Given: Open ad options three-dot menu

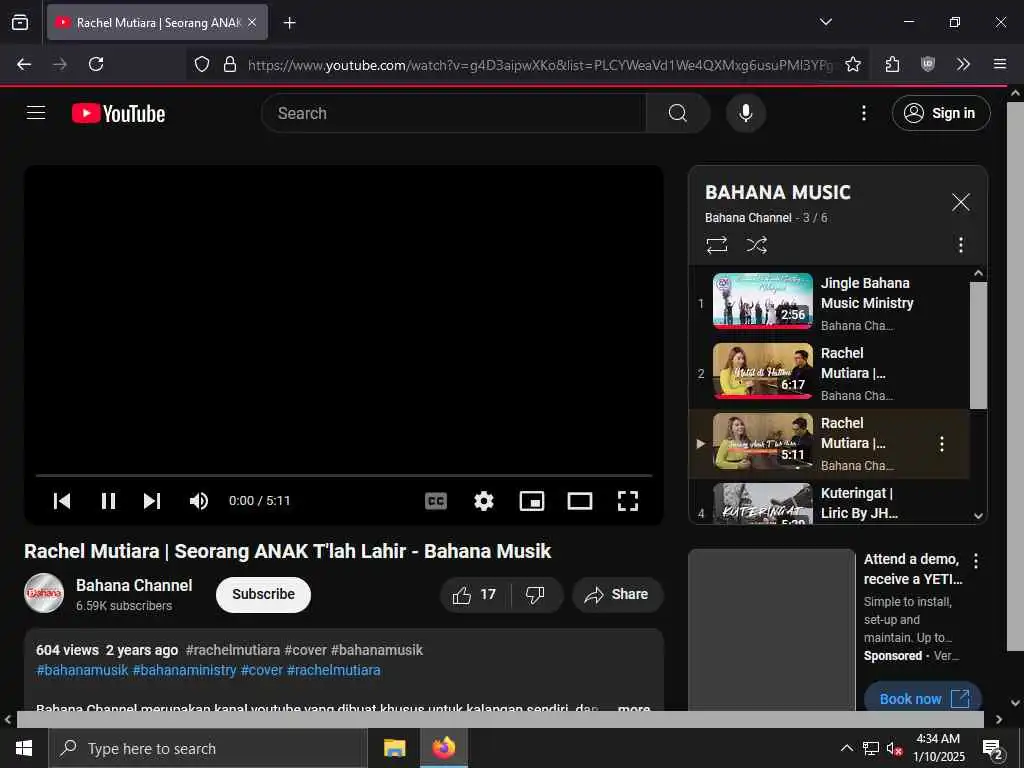Looking at the screenshot, I should (975, 560).
